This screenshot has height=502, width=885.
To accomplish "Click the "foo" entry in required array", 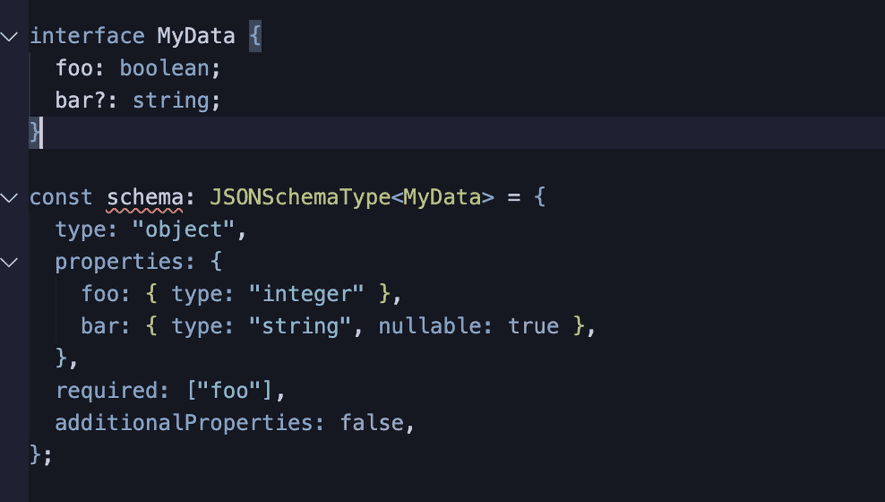I will tap(229, 391).
